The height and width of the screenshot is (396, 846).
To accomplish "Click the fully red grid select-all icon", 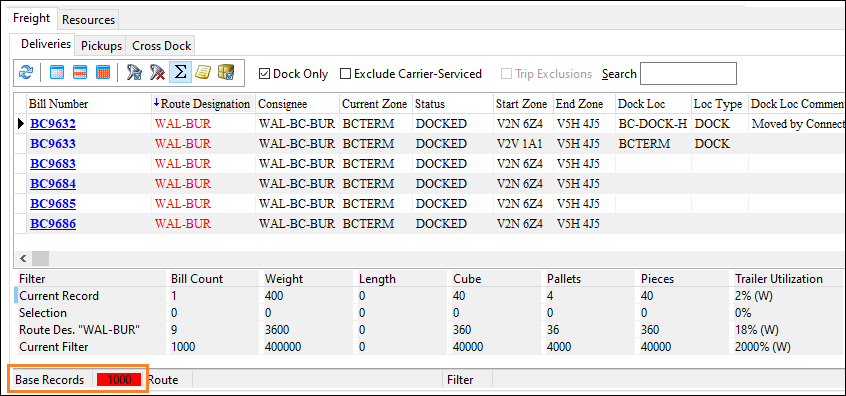I will click(103, 73).
